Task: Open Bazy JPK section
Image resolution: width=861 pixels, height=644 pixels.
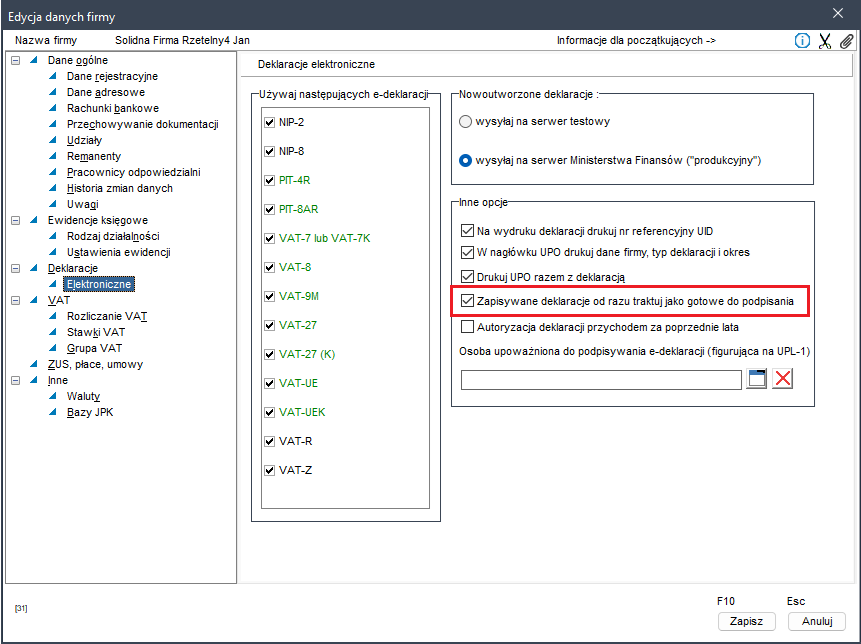Action: 90,412
